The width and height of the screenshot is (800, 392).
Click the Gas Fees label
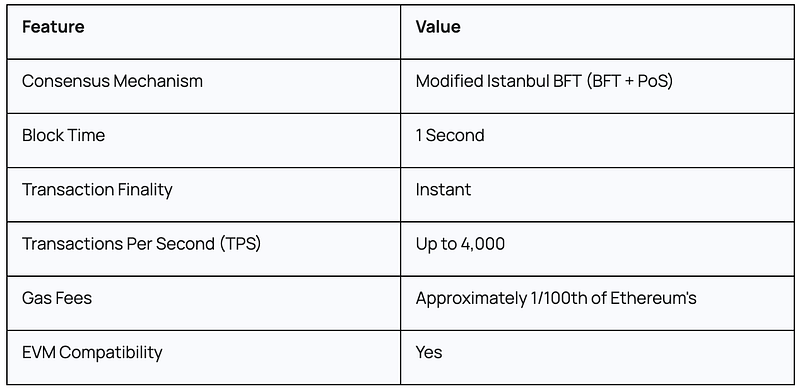pos(57,298)
